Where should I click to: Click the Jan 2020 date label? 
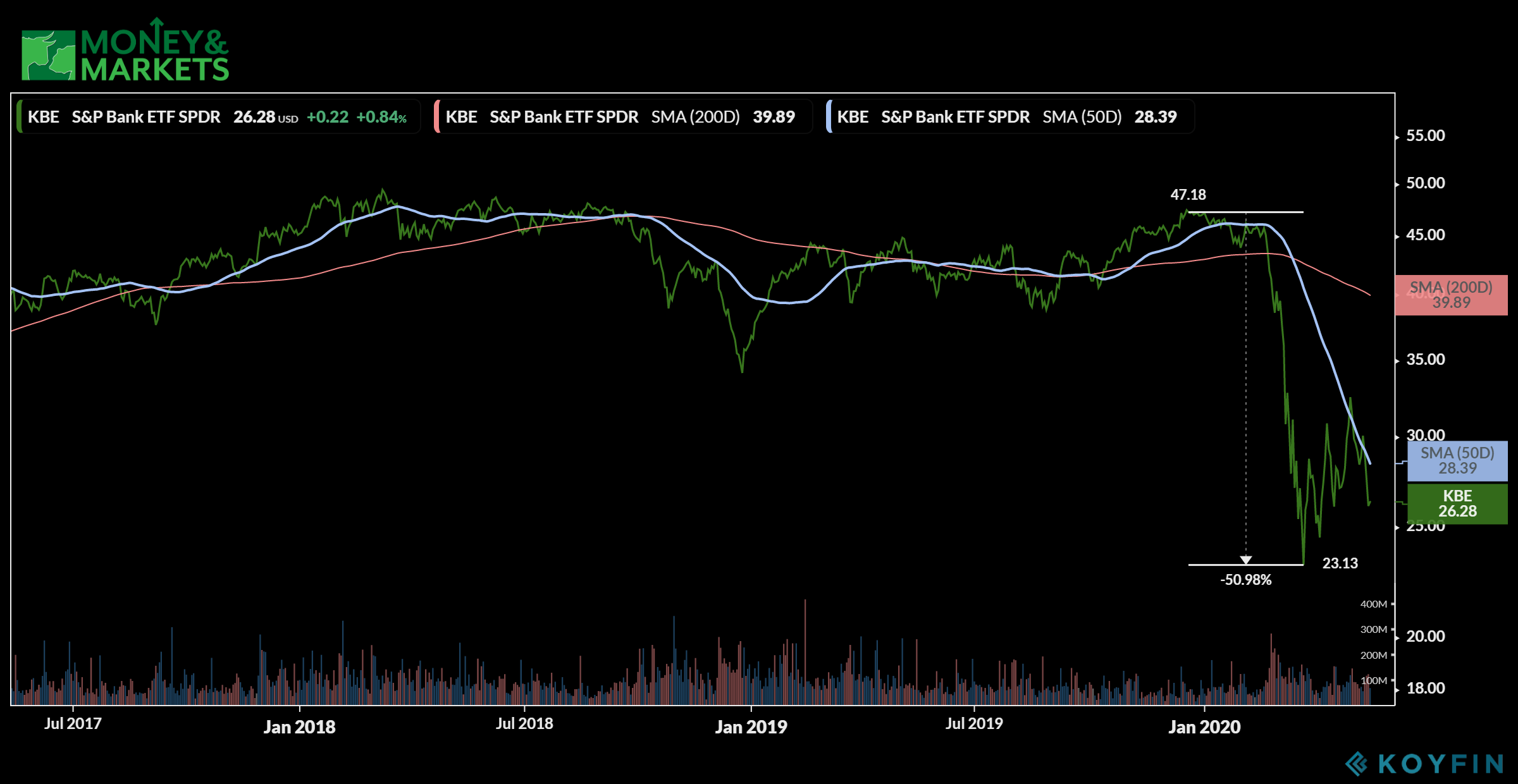1204,727
